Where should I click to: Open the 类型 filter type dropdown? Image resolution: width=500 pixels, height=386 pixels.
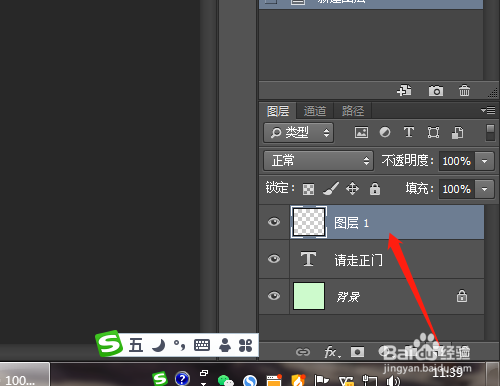coord(299,133)
